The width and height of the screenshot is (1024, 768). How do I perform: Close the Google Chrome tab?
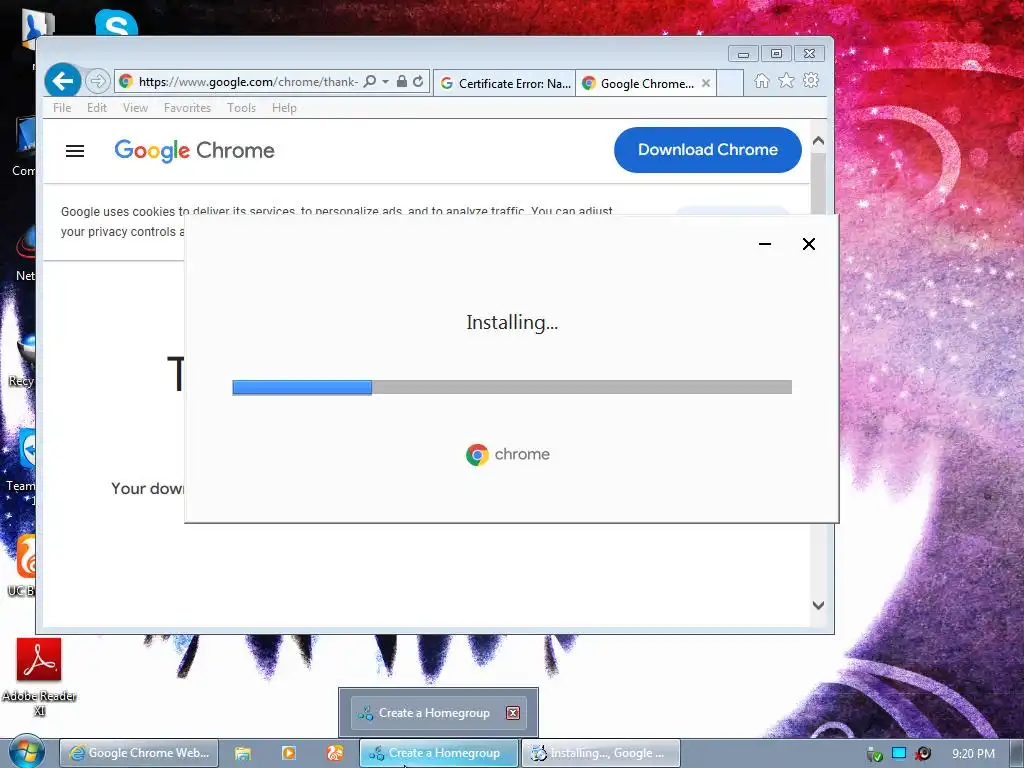tap(706, 83)
